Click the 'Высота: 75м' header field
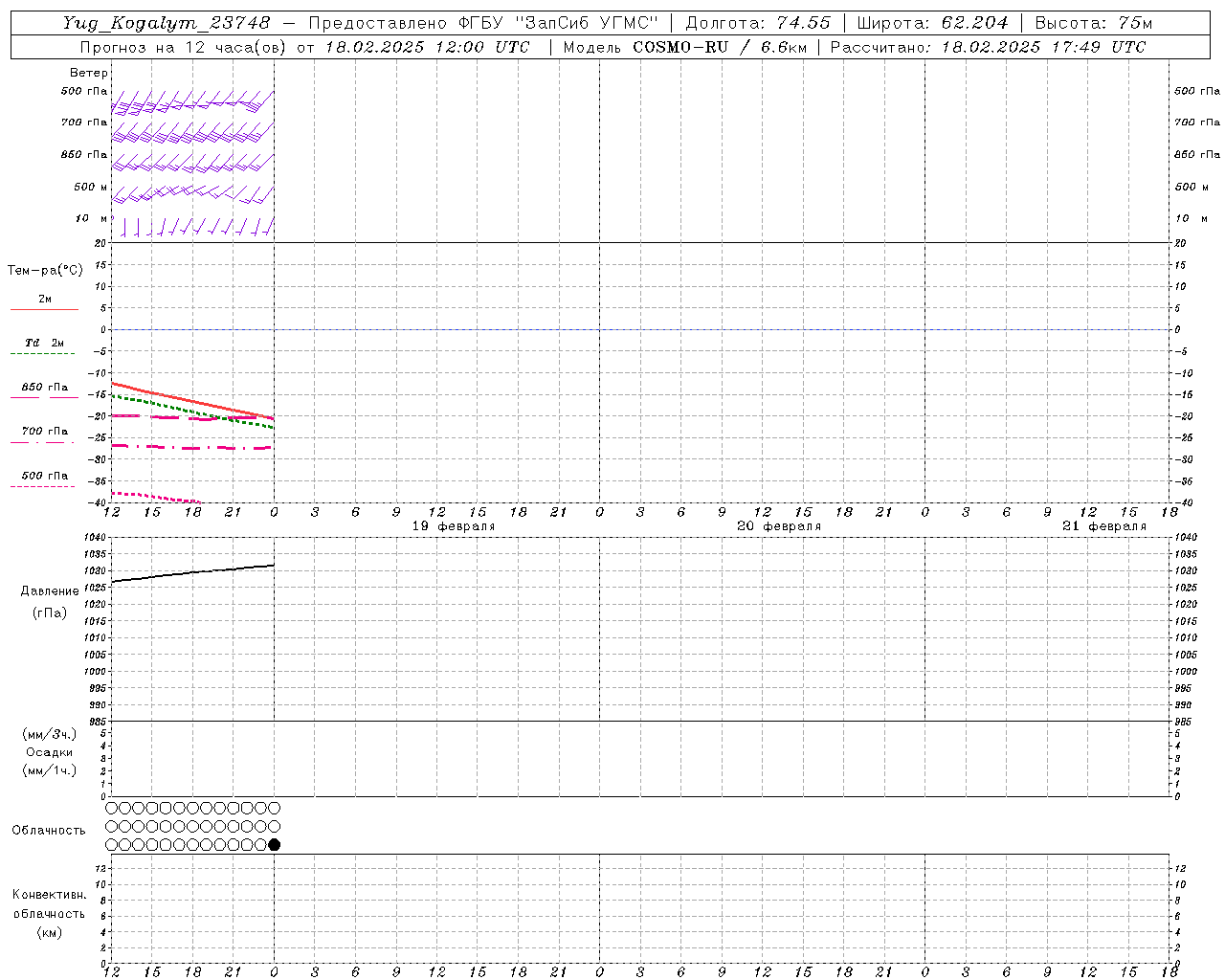This screenshot has width=1225, height=980. [1094, 23]
